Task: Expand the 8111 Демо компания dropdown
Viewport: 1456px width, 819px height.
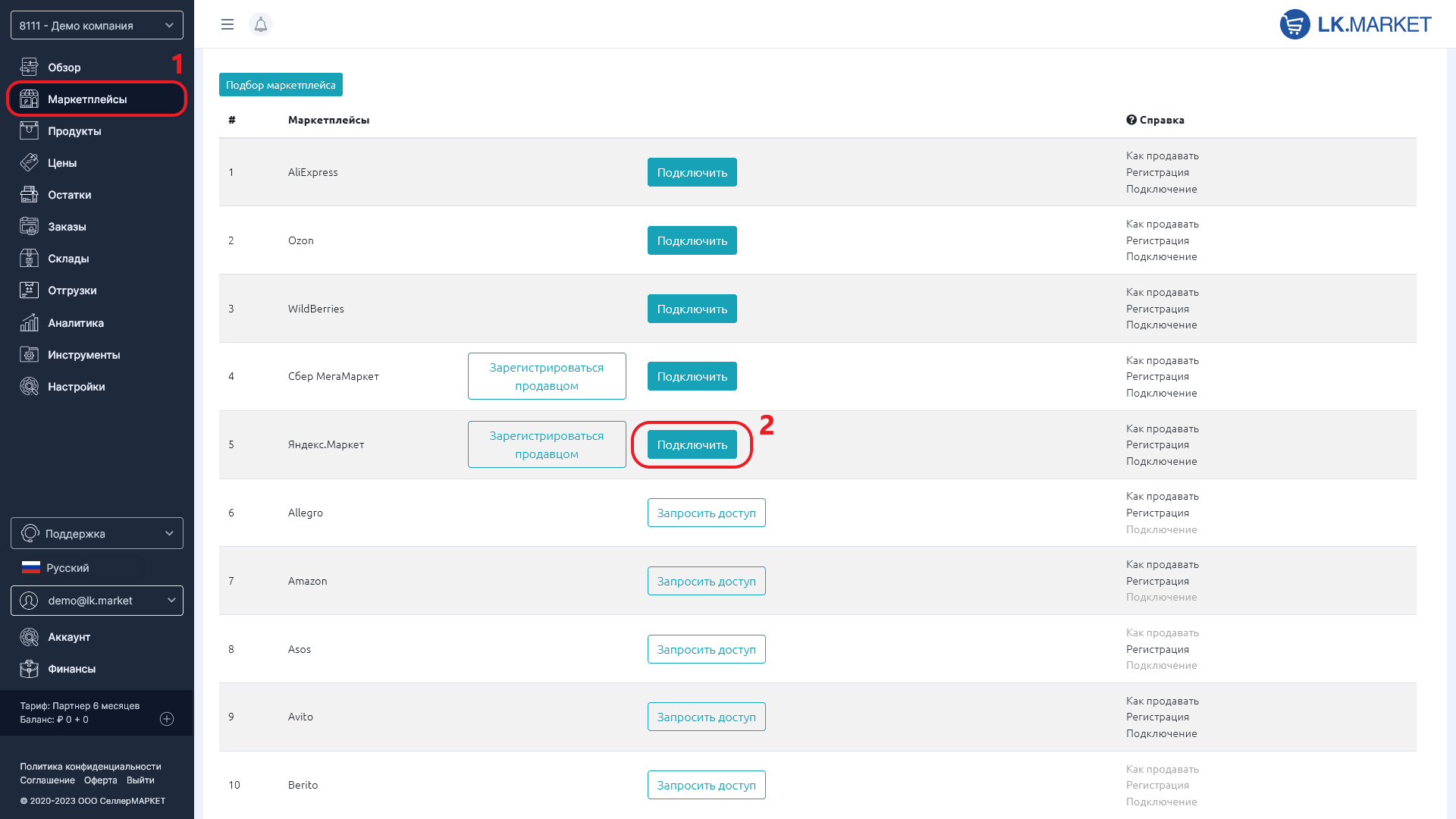Action: coord(97,25)
